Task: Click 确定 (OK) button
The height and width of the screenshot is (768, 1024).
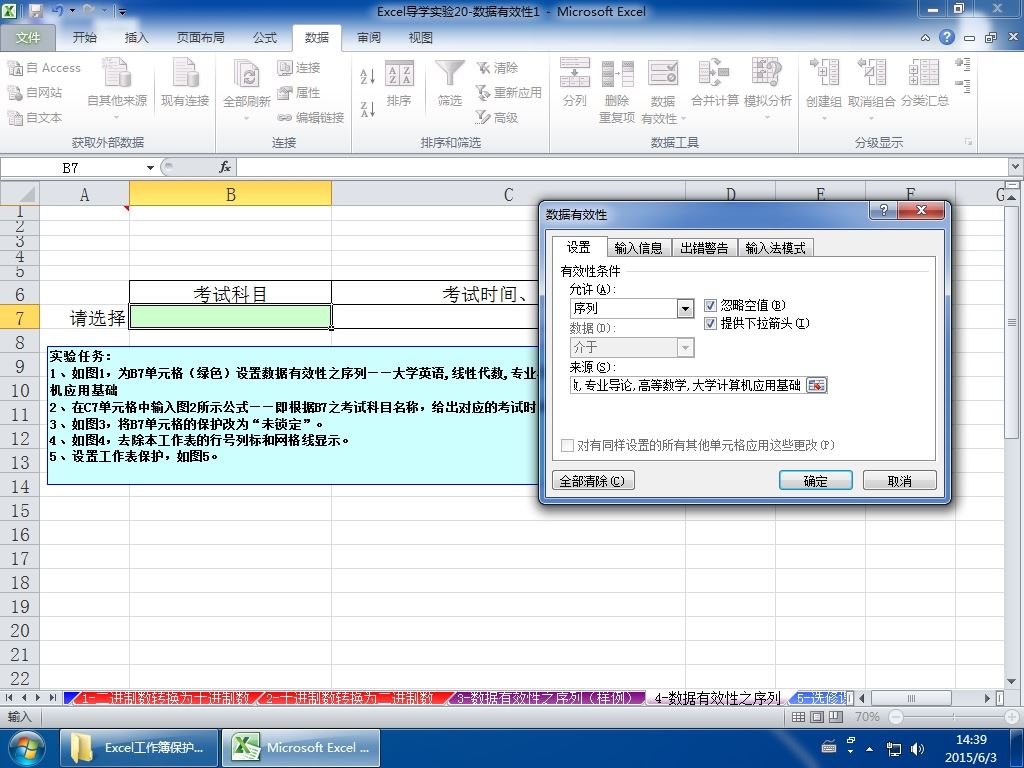Action: click(816, 481)
